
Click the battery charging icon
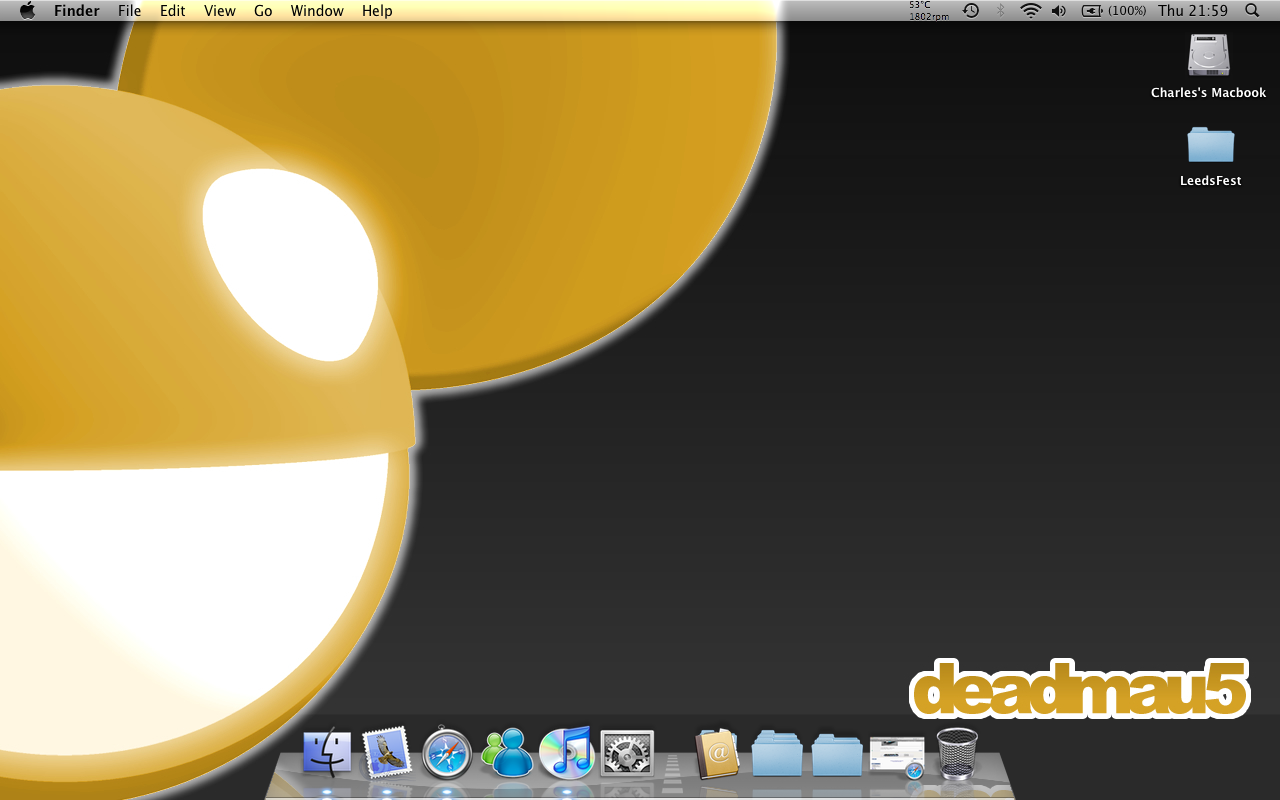(1092, 11)
